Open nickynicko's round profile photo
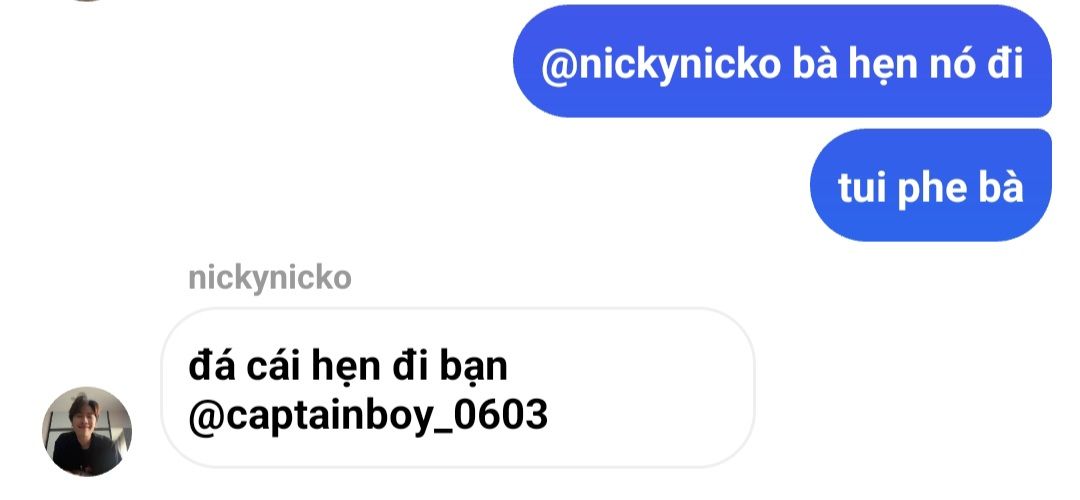Image resolution: width=1080 pixels, height=500 pixels. click(87, 431)
